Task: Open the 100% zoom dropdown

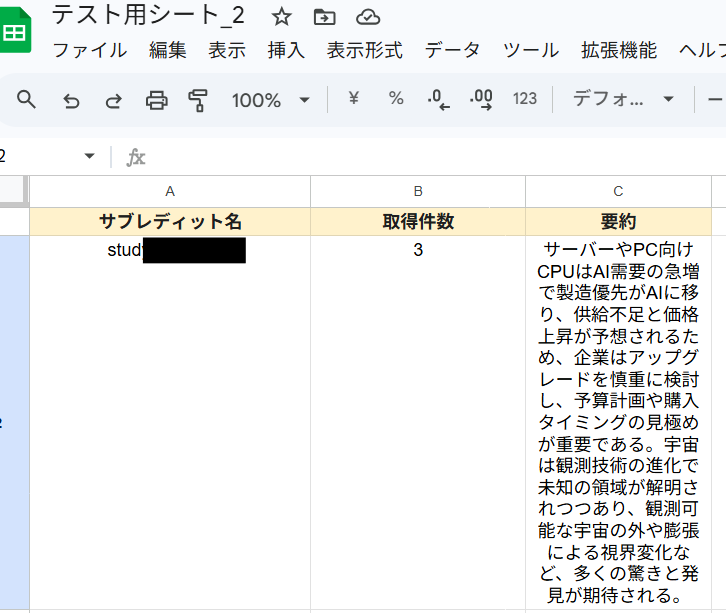Action: pyautogui.click(x=271, y=100)
